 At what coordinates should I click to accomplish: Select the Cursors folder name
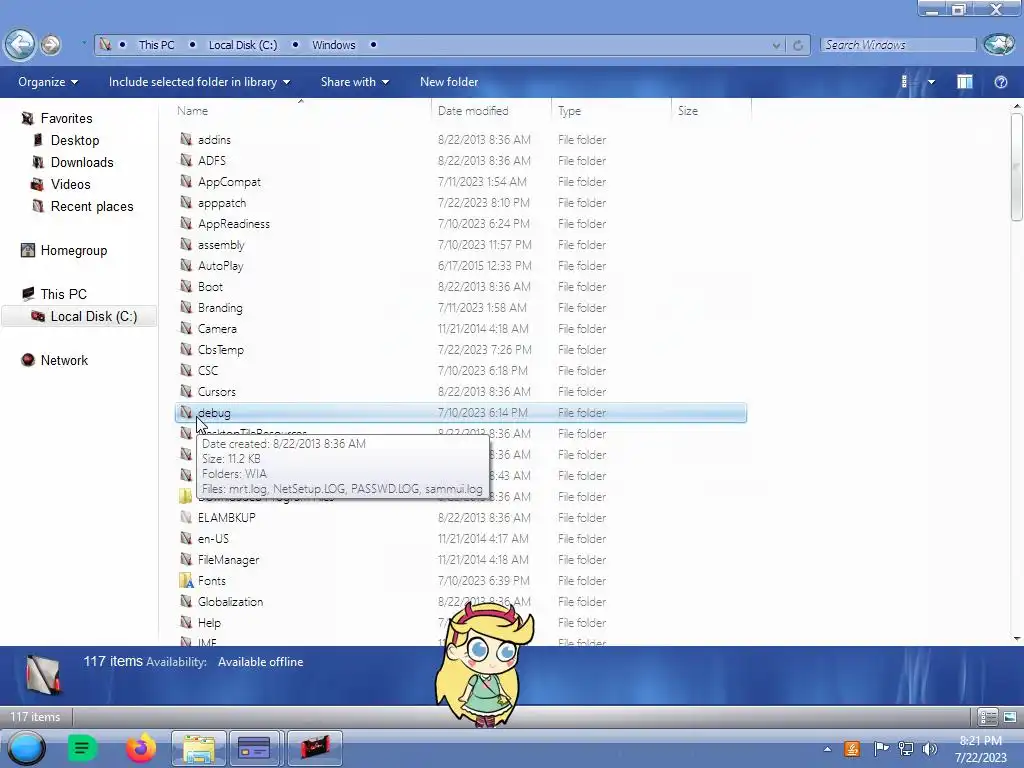(217, 391)
